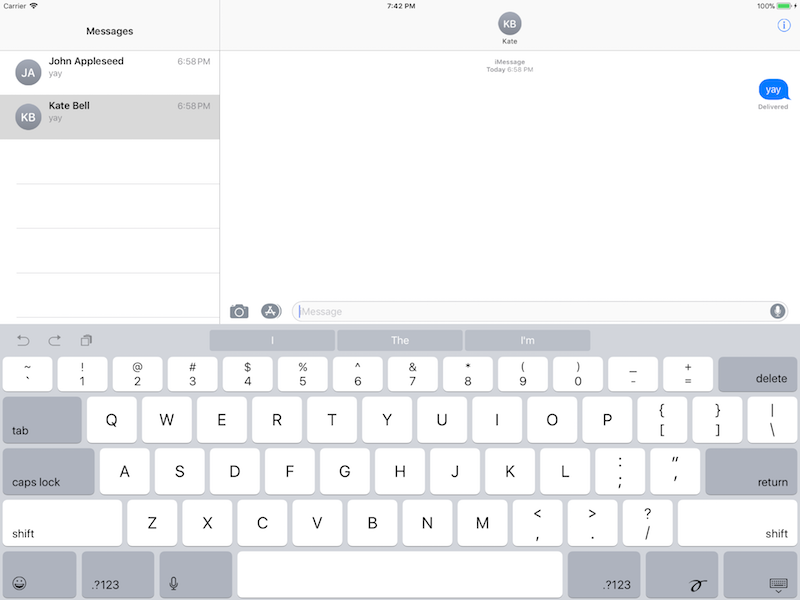The height and width of the screenshot is (600, 800).
Task: Tap the Q key
Action: click(x=112, y=420)
